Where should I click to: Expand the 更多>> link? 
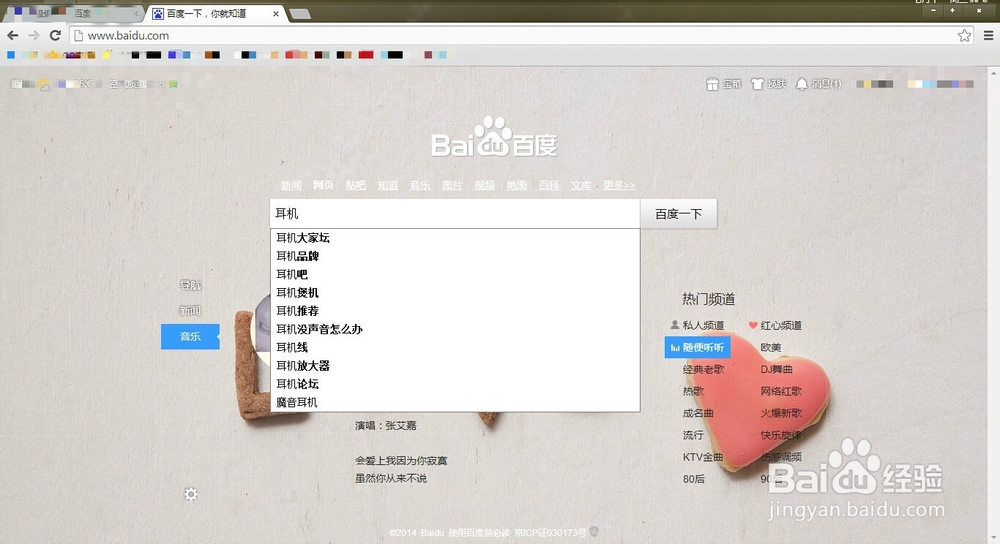pos(619,185)
